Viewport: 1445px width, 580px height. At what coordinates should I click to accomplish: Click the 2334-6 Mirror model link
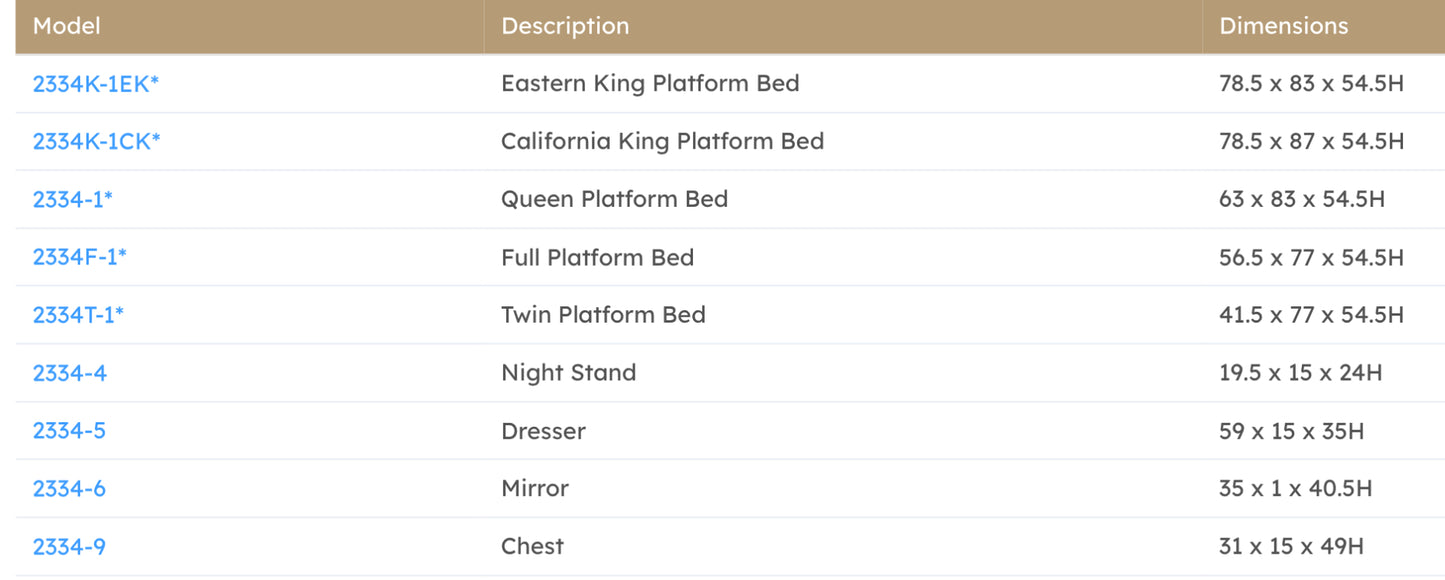pos(69,489)
